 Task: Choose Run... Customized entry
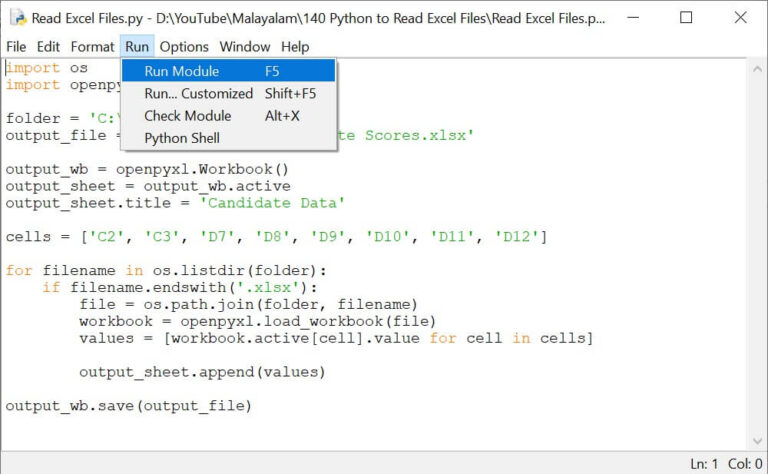tap(228, 93)
